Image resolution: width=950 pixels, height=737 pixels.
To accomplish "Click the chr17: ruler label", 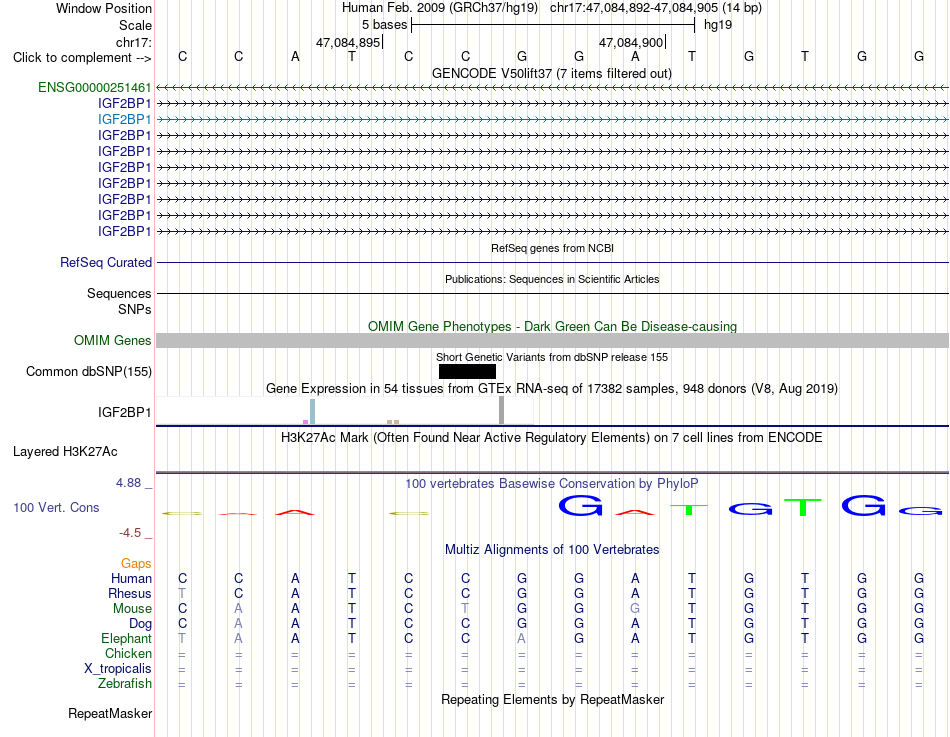I will (134, 42).
